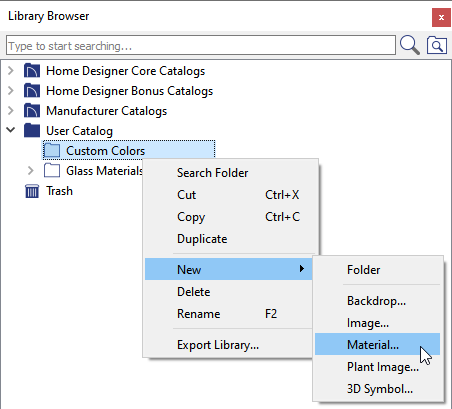
Task: Close the Library Browser panel
Action: point(441,17)
